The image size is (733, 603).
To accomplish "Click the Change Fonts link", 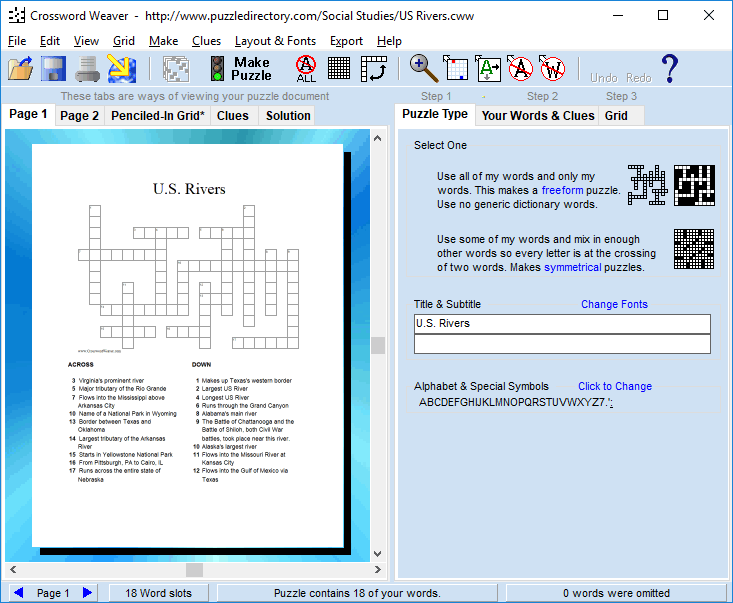I will coord(614,304).
